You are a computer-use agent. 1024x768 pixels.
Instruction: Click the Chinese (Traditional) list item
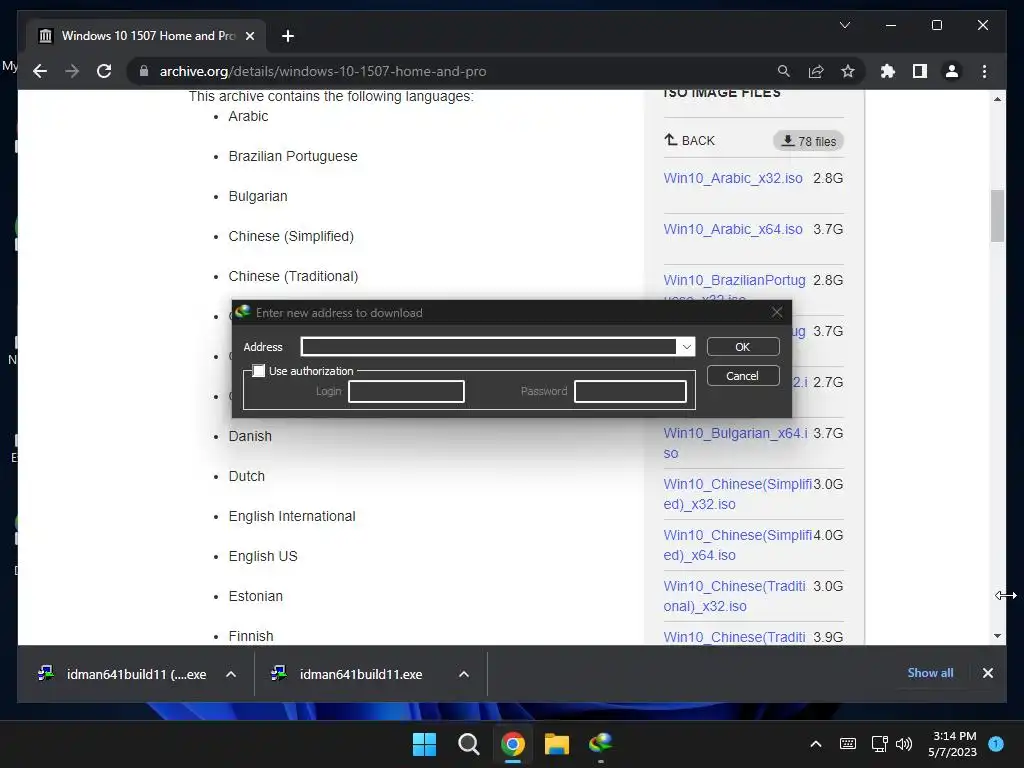[x=293, y=276]
